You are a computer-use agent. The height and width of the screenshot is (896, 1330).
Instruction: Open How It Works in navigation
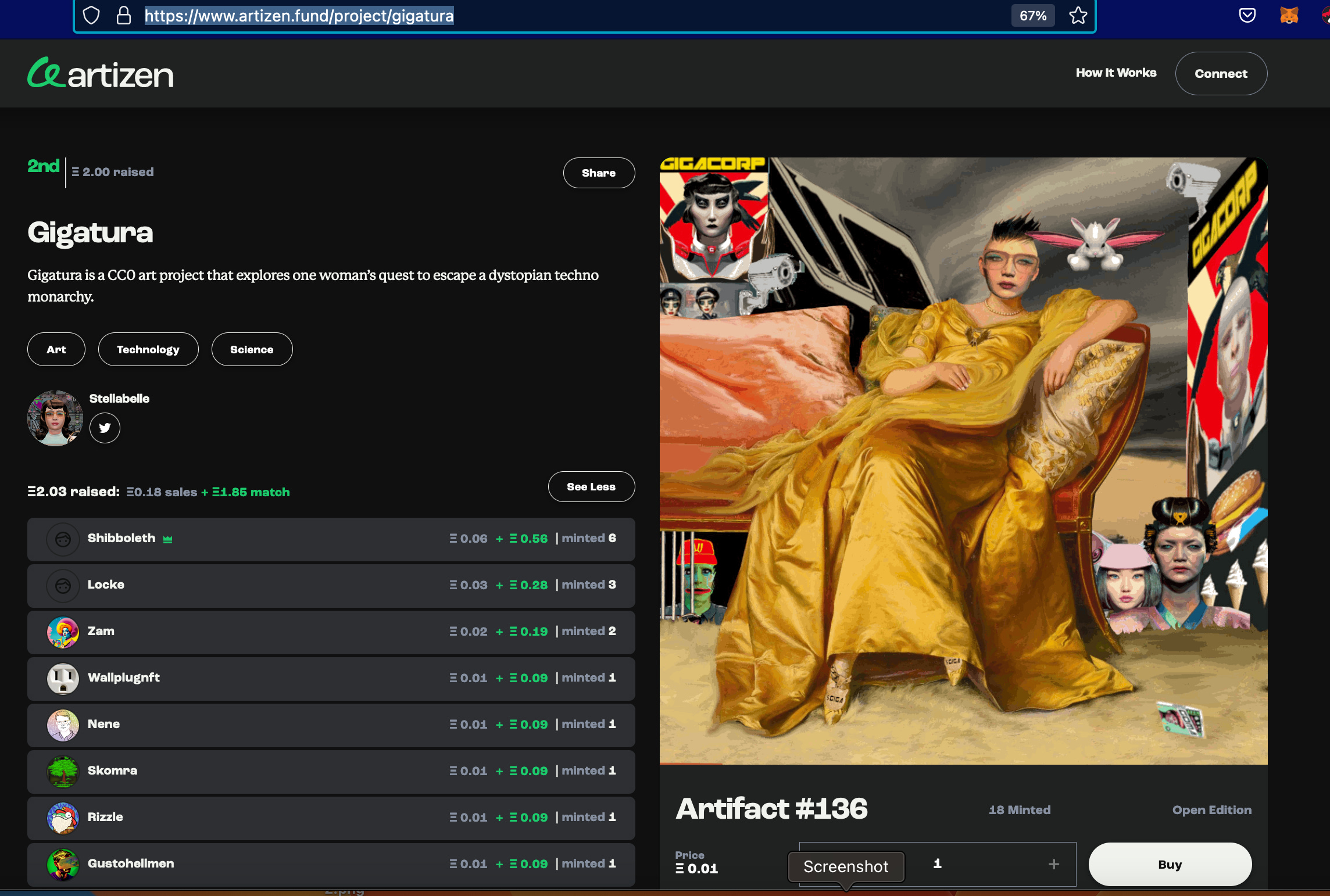[x=1116, y=73]
